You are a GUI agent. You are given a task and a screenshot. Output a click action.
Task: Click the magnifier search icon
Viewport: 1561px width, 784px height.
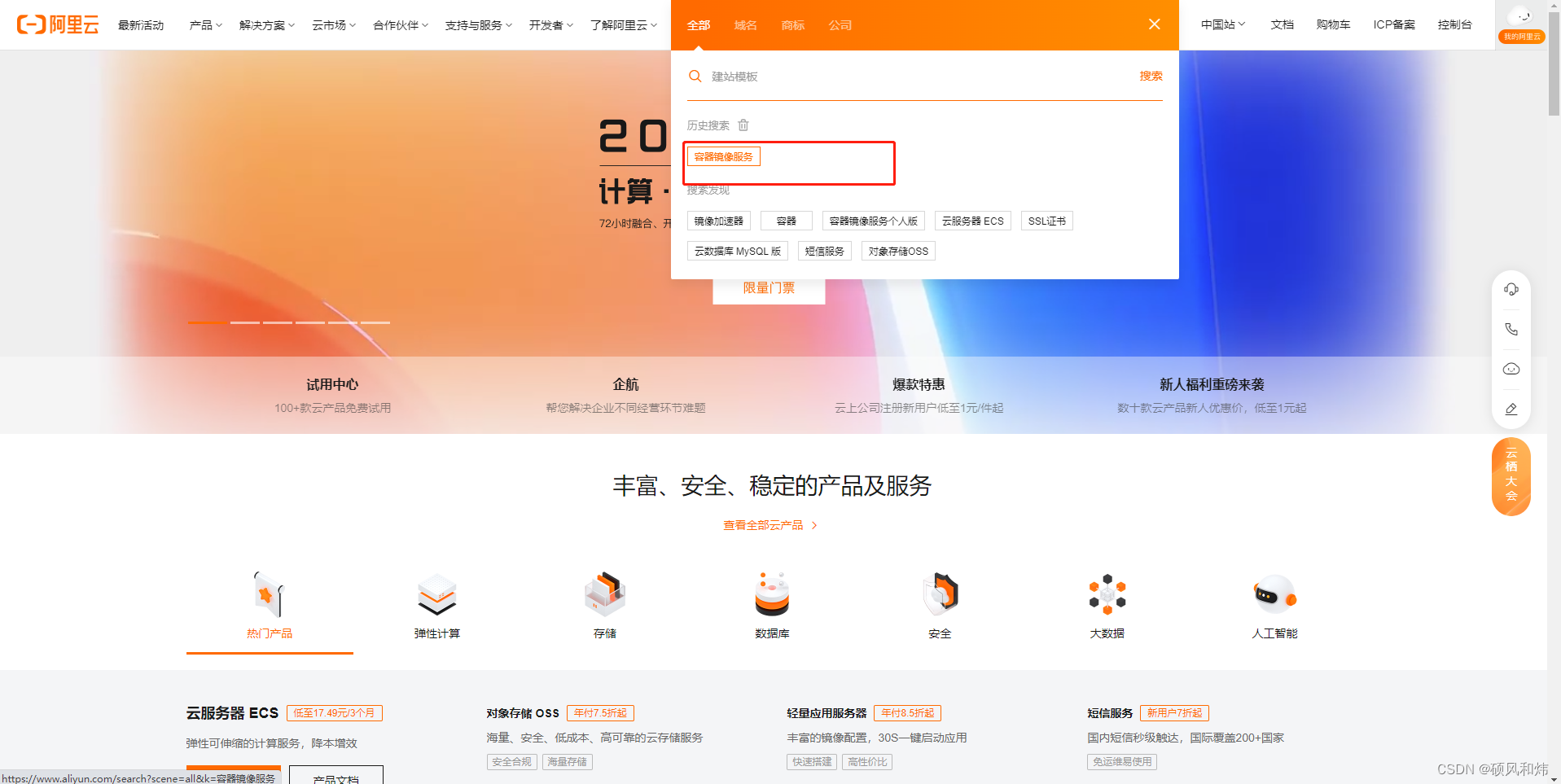coord(695,76)
